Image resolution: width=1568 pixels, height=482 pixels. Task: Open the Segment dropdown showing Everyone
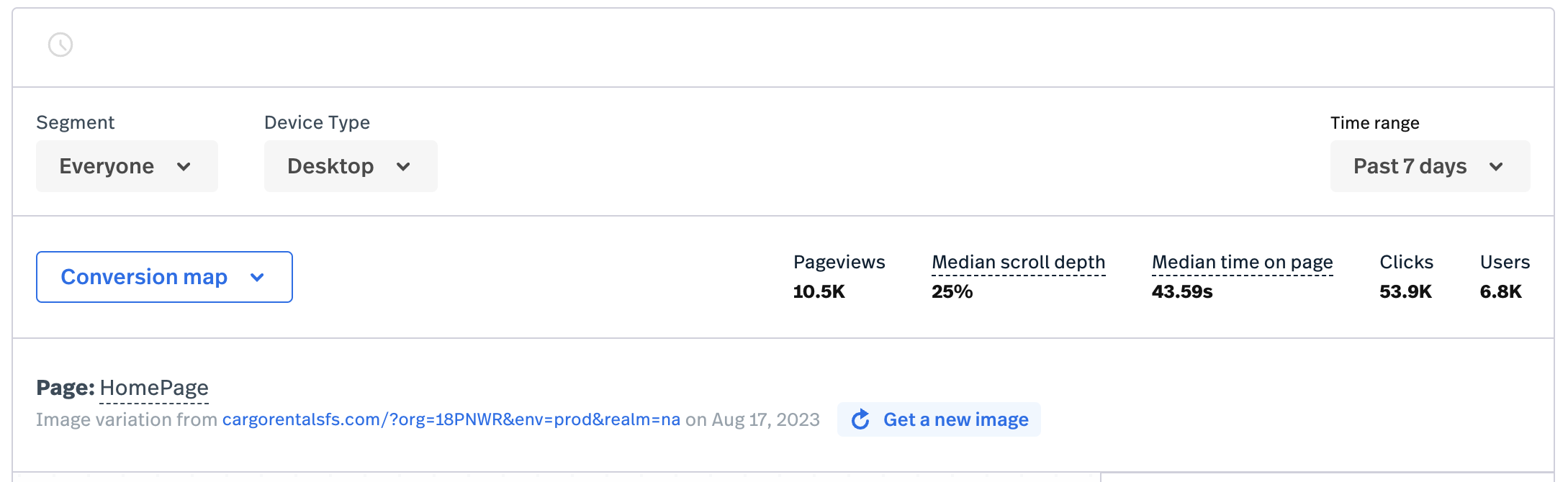click(126, 166)
